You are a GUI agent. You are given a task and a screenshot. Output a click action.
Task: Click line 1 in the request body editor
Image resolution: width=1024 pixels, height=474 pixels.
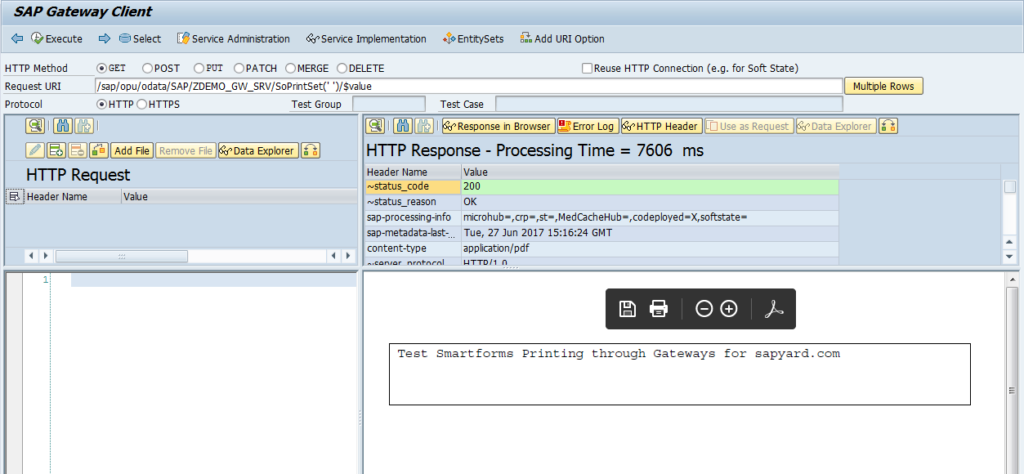pyautogui.click(x=214, y=280)
